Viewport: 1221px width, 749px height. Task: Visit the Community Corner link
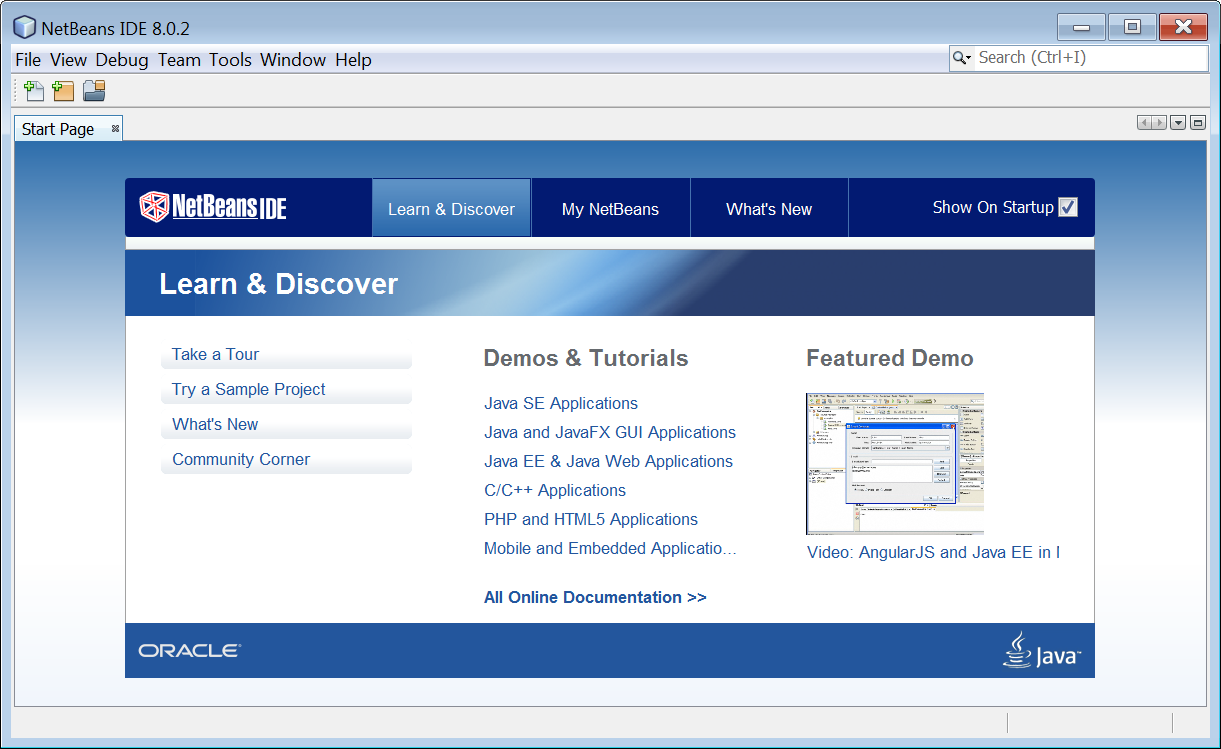(241, 459)
